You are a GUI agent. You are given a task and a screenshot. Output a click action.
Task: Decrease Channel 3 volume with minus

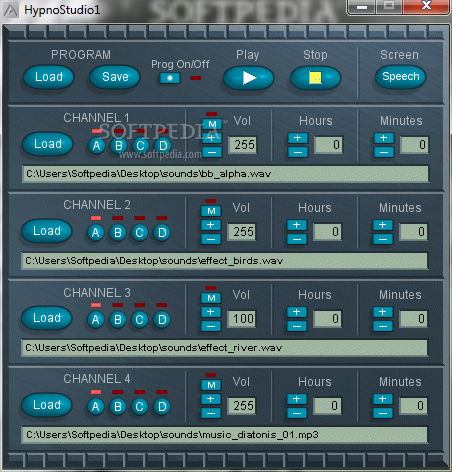tap(211, 327)
